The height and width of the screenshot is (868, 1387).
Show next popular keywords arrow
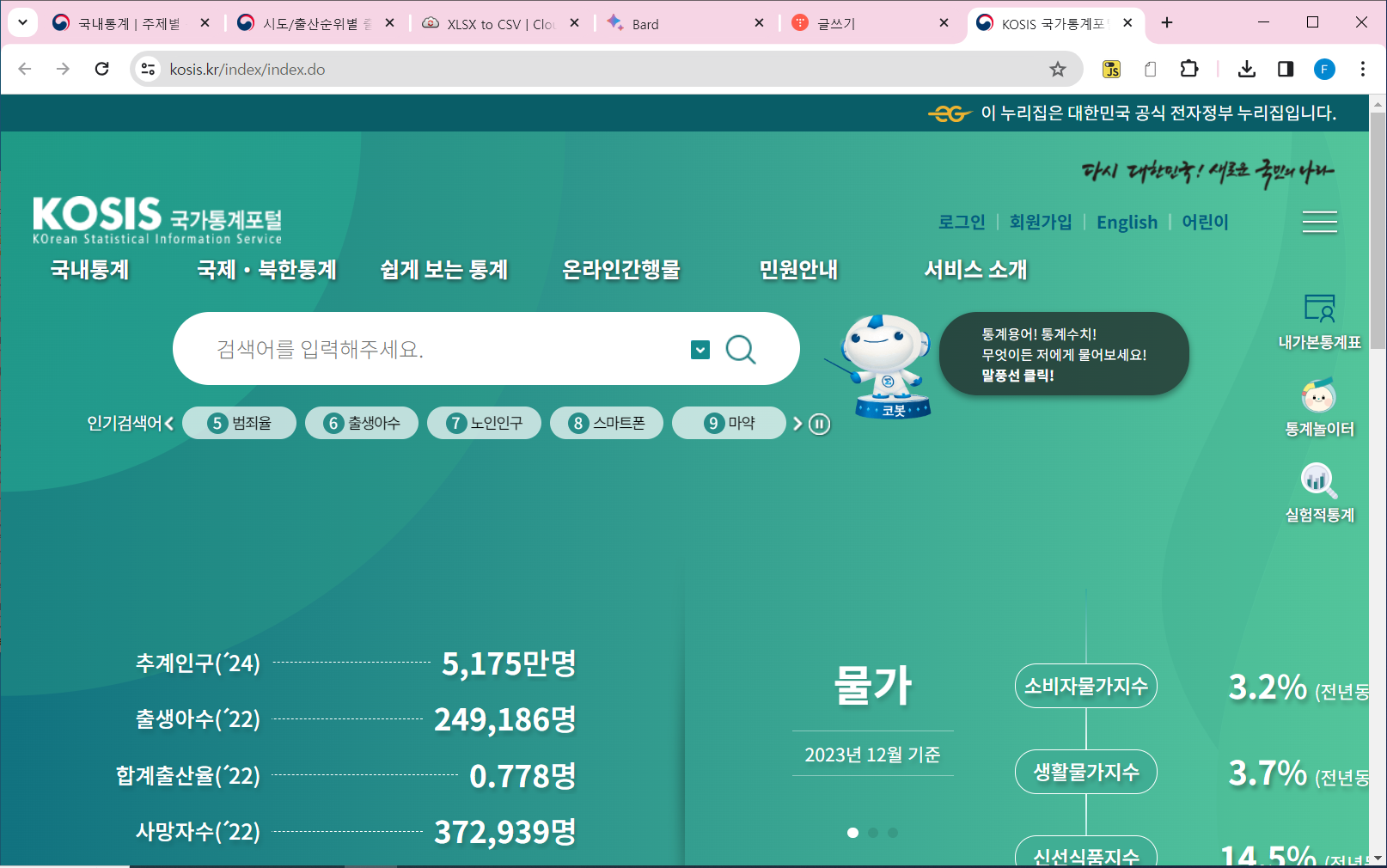797,424
